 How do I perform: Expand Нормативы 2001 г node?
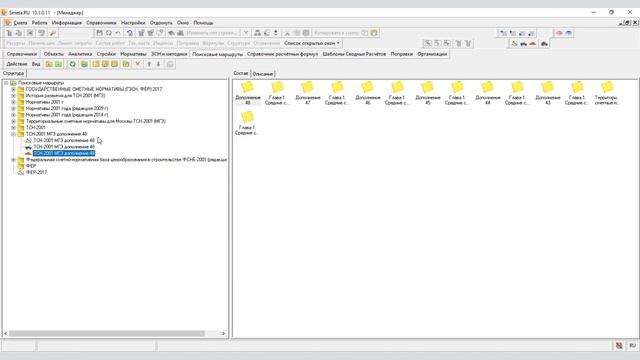[13, 102]
